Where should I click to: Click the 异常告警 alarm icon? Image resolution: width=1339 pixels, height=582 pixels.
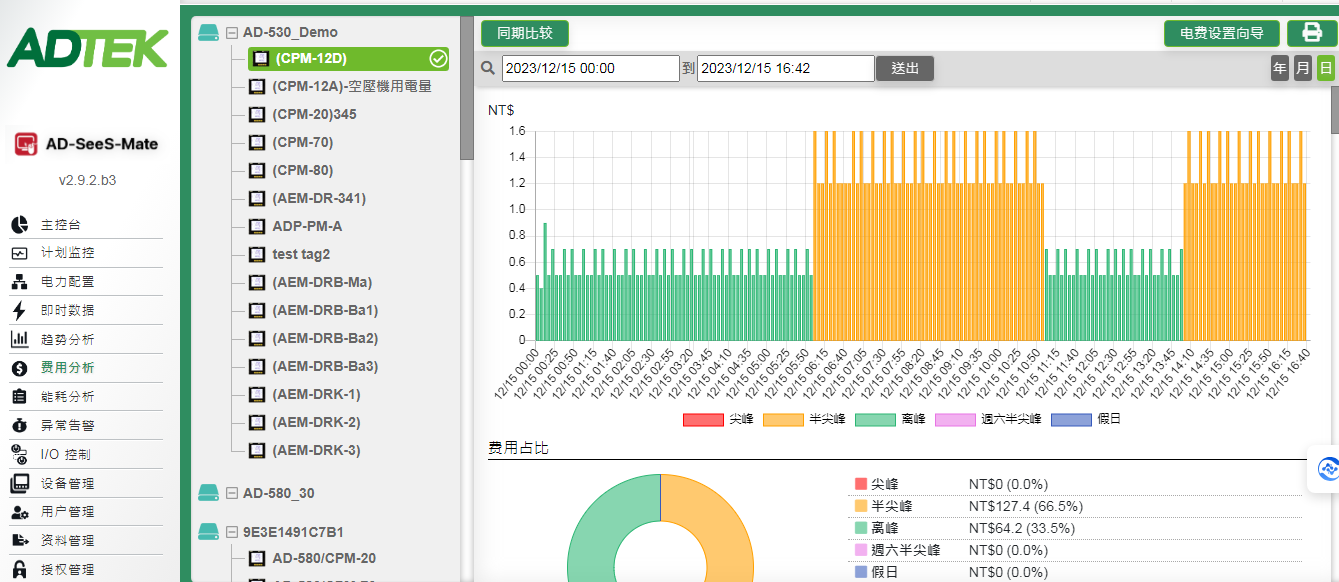pos(19,426)
